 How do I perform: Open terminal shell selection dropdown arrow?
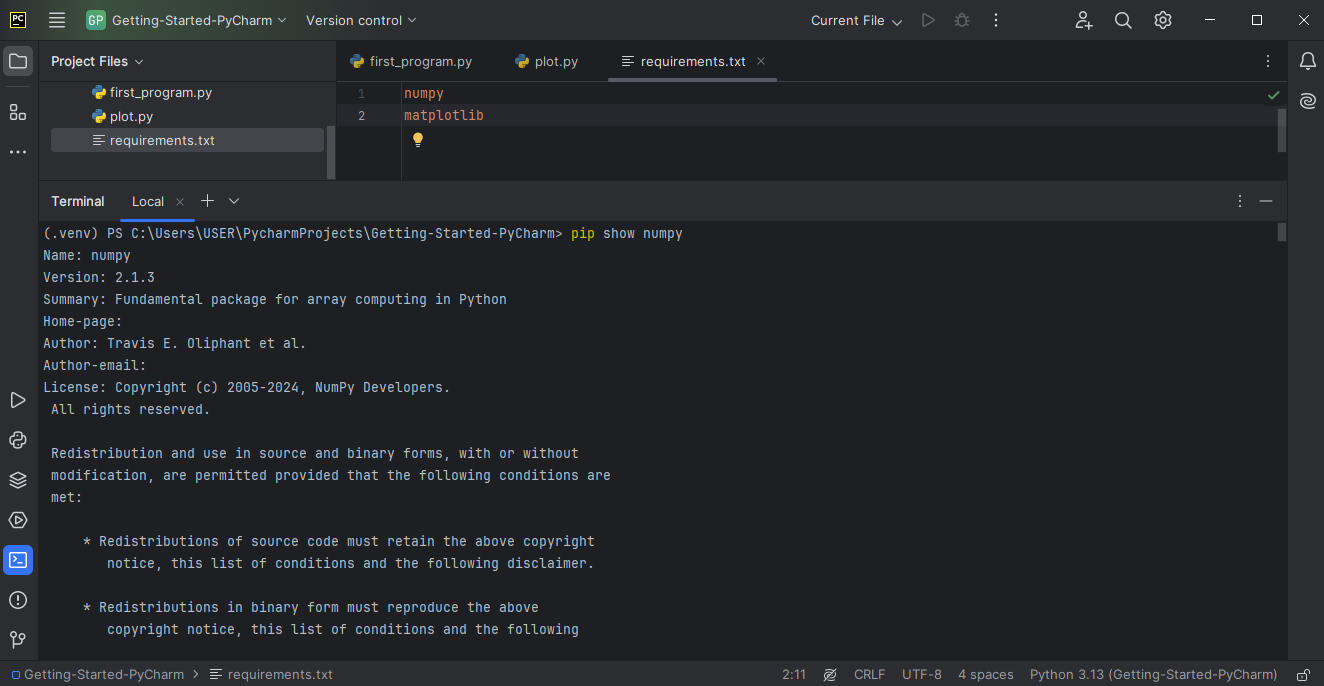tap(234, 201)
